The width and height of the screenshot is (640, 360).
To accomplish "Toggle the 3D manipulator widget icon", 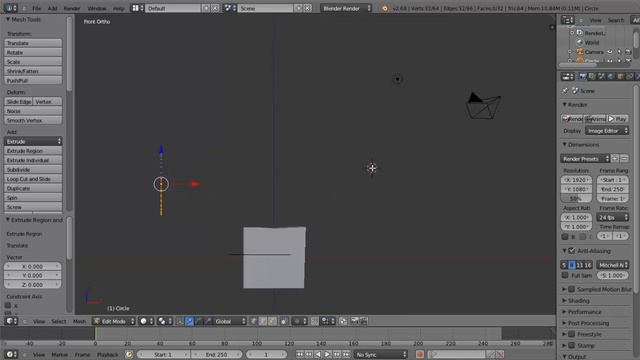I will pyautogui.click(x=180, y=321).
